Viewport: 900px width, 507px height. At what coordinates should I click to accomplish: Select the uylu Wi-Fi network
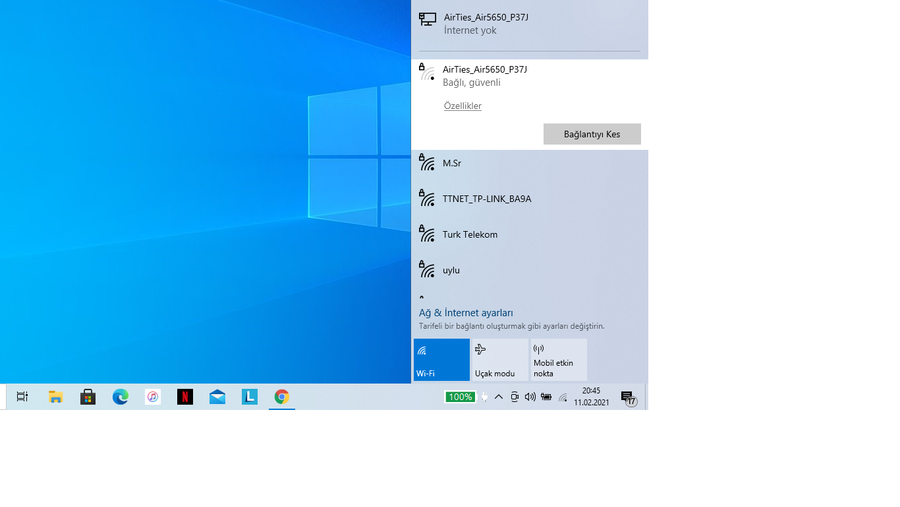[x=529, y=270]
